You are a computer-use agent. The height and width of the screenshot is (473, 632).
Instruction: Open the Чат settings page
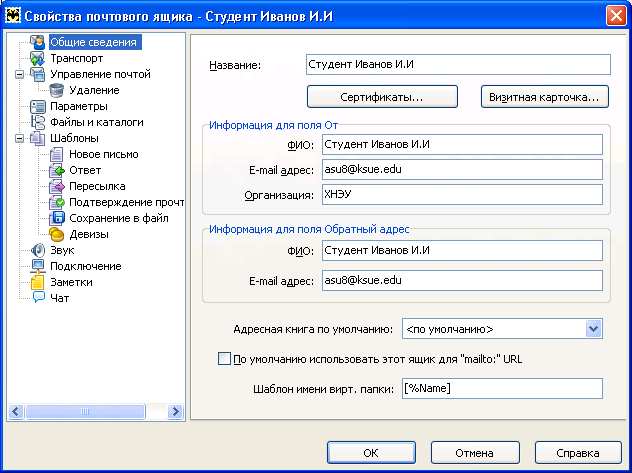point(59,298)
